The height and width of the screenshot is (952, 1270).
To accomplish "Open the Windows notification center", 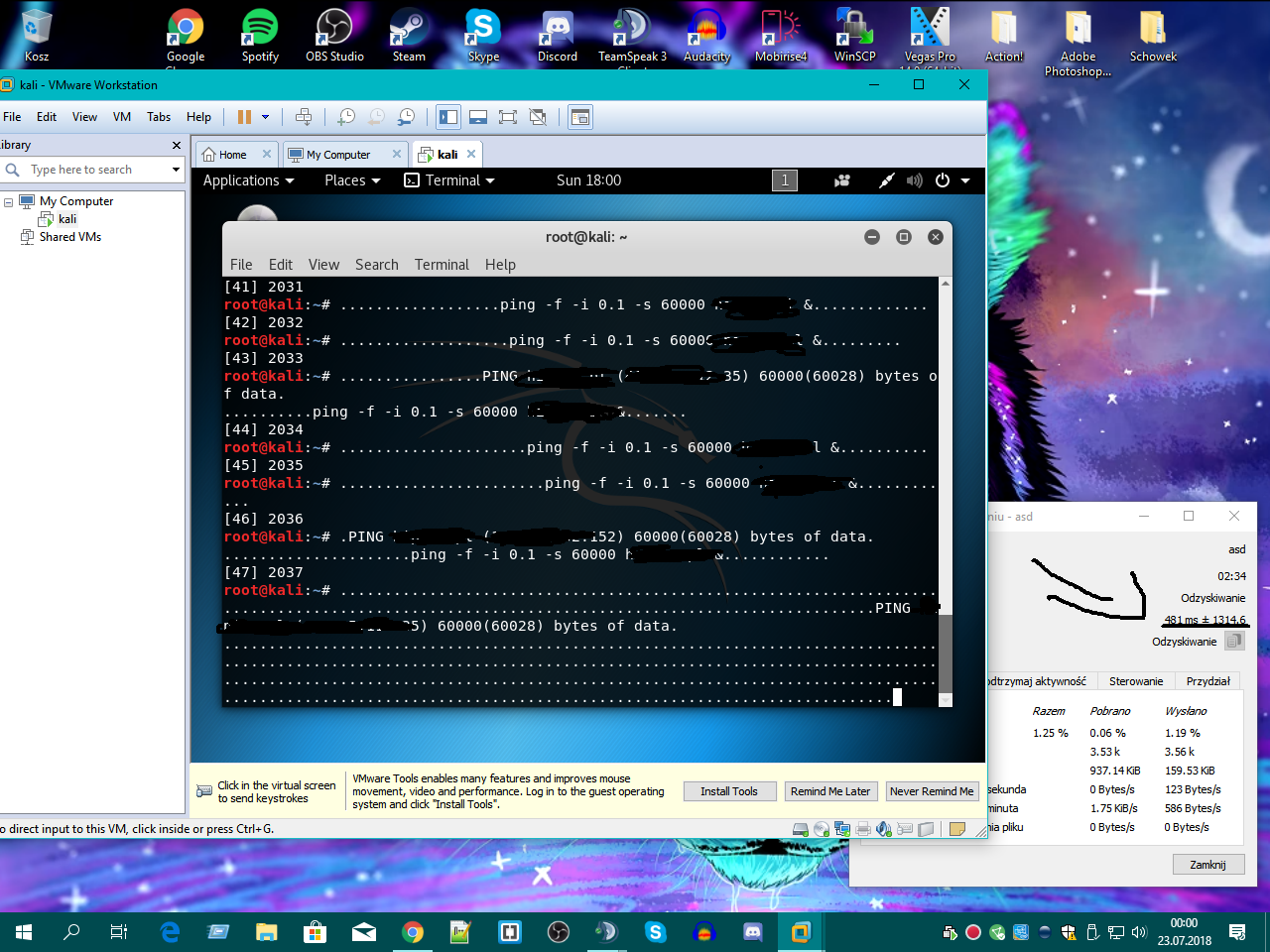I will (1237, 932).
